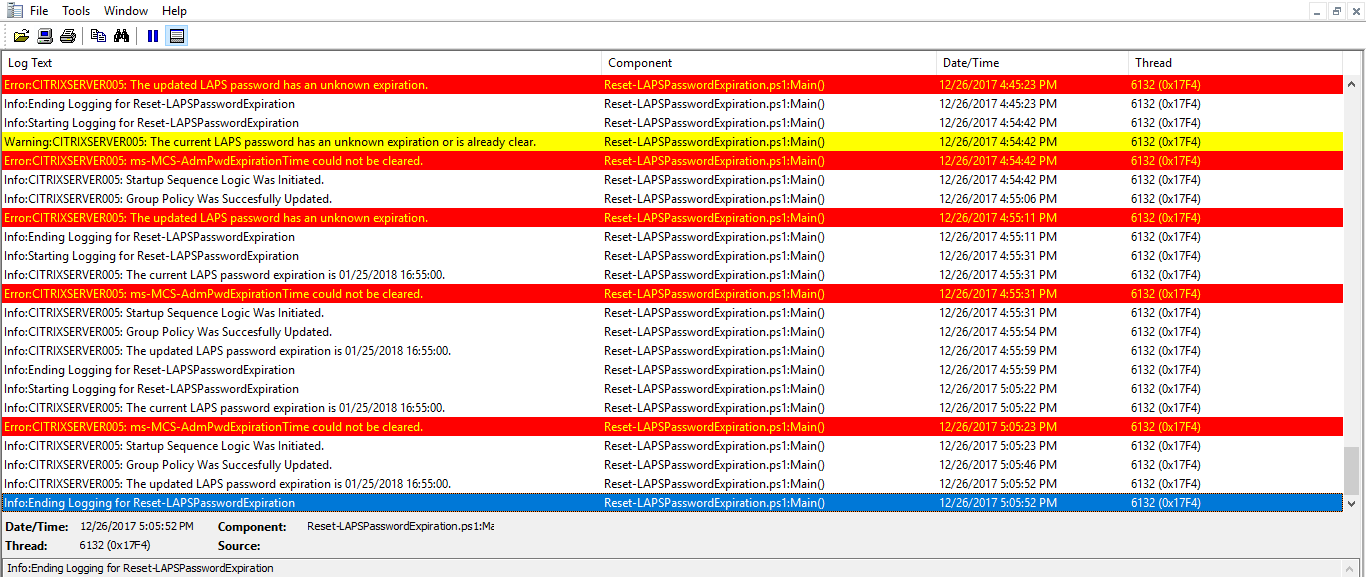Click the Date/Time value in the details pane
Viewport: 1366px width, 577px height.
coord(137,527)
